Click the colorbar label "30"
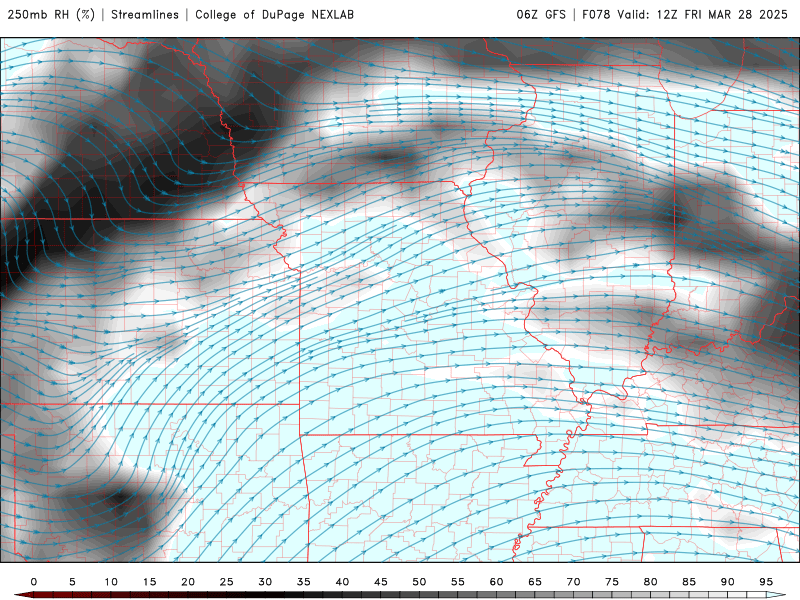The image size is (800, 600). tap(265, 582)
